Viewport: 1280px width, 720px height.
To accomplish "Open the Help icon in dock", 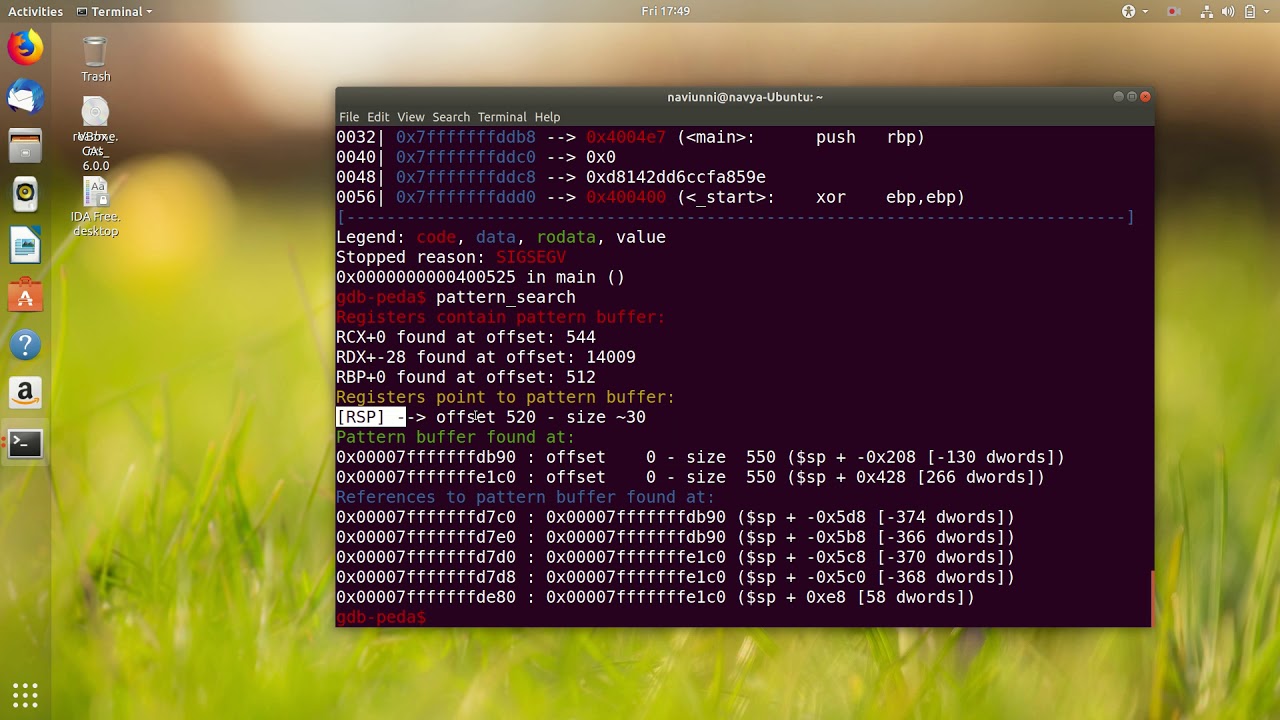I will click(25, 345).
